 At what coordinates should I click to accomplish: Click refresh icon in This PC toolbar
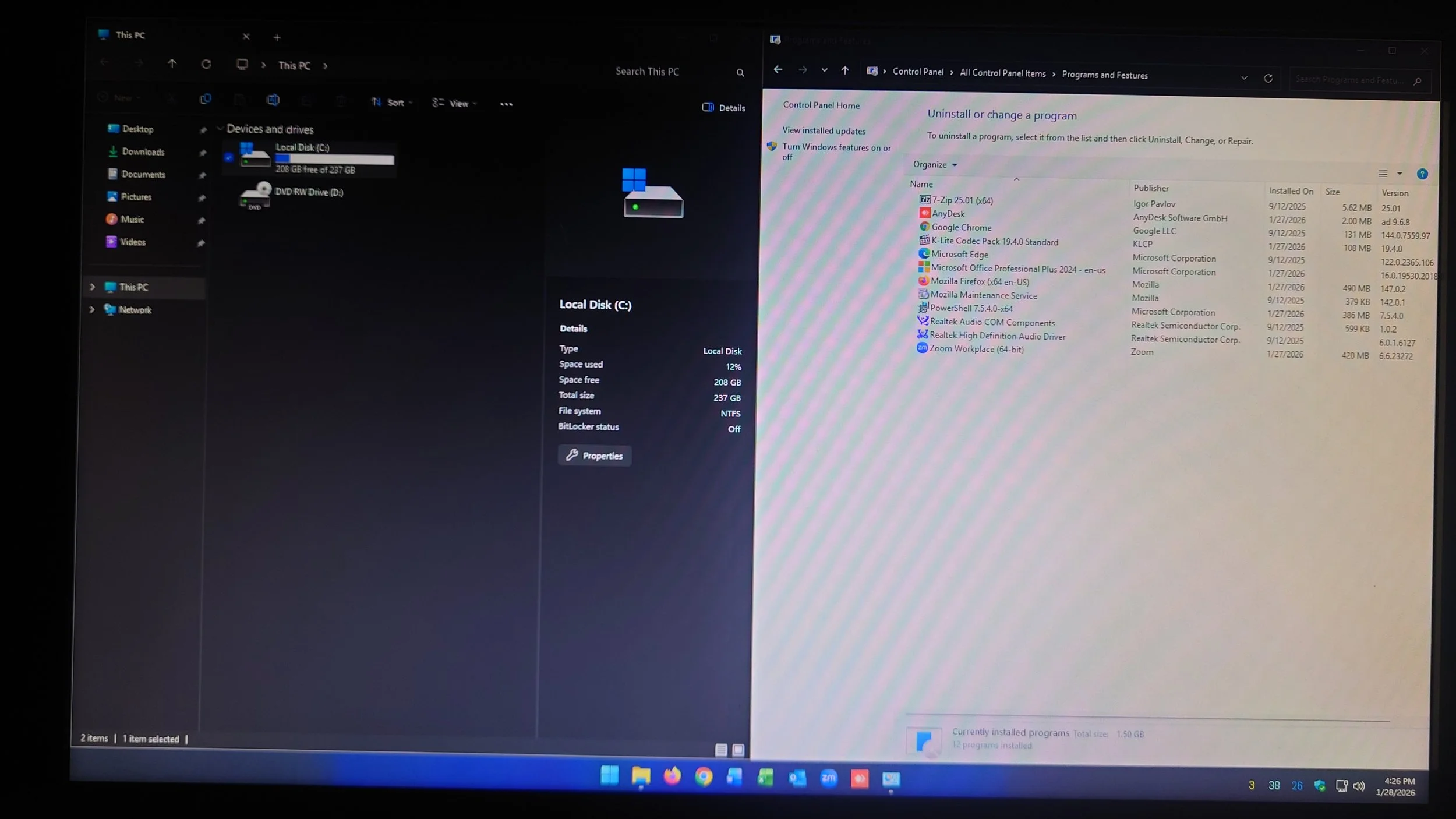[206, 64]
